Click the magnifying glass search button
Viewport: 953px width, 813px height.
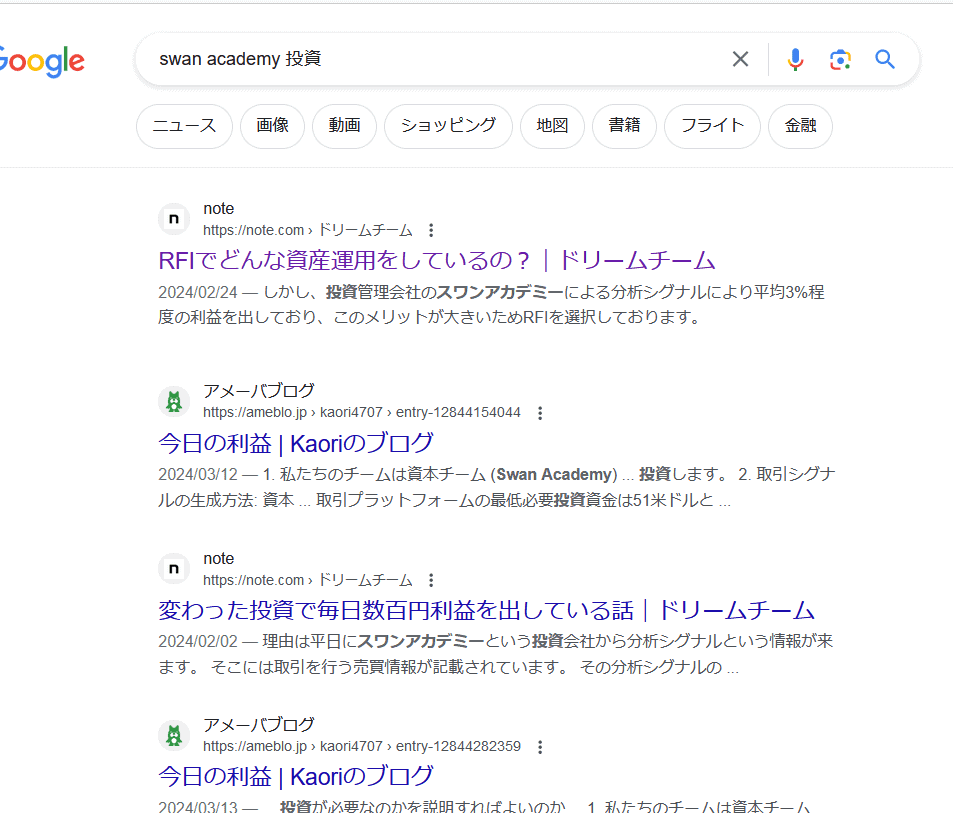tap(885, 59)
